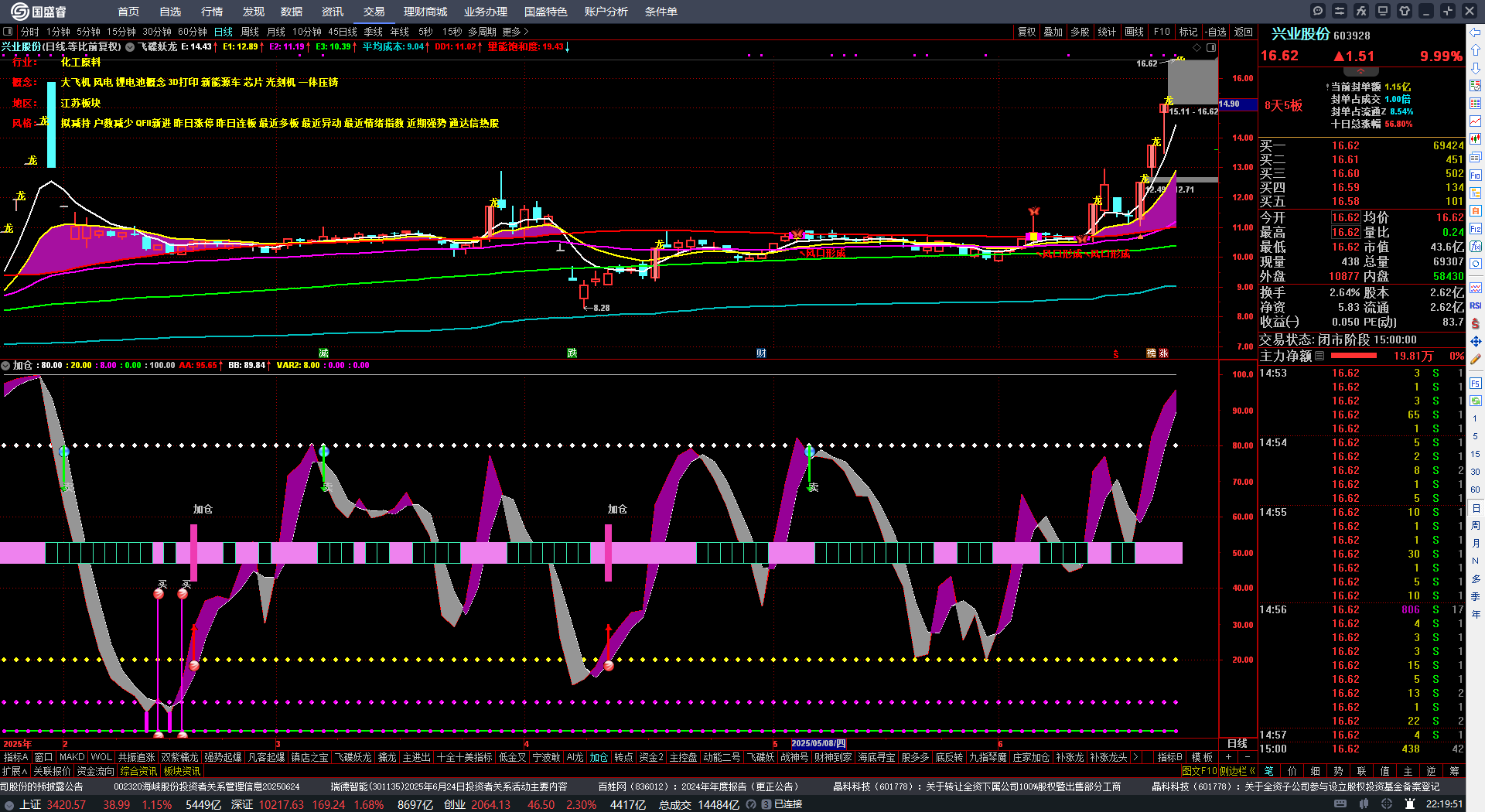Toggle the 叠加 overlay option
The image size is (1485, 812).
coord(1053,32)
